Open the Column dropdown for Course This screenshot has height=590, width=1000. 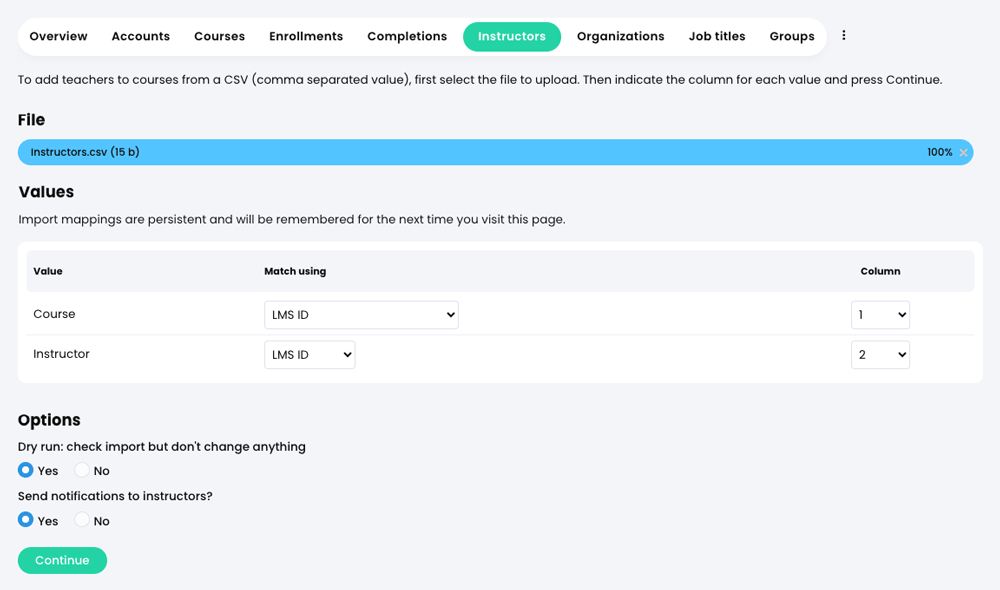tap(880, 314)
